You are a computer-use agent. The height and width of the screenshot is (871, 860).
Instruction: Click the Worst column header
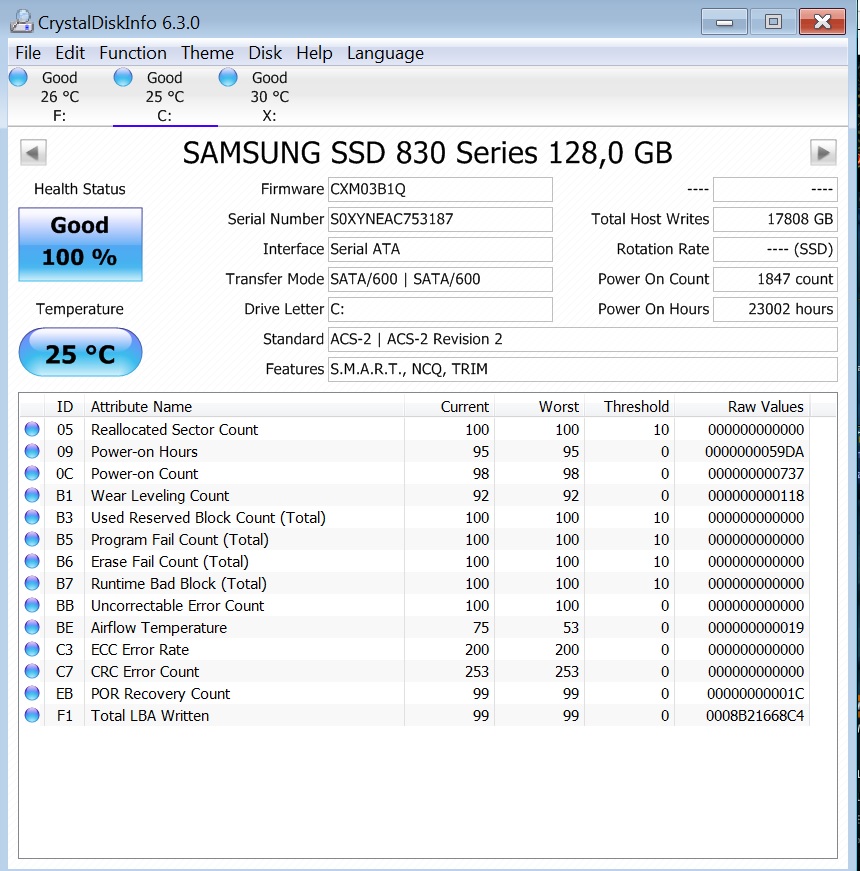(x=539, y=407)
